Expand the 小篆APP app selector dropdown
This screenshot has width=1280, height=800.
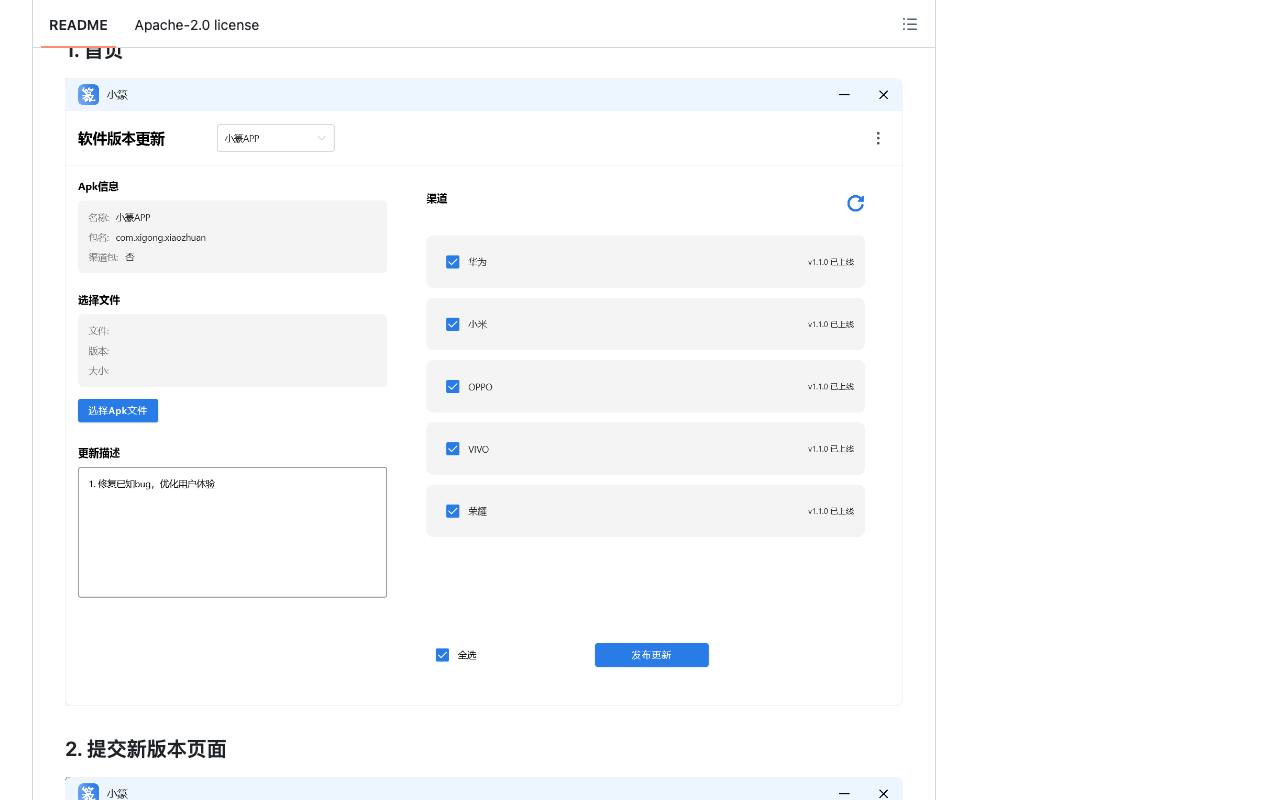[x=275, y=138]
